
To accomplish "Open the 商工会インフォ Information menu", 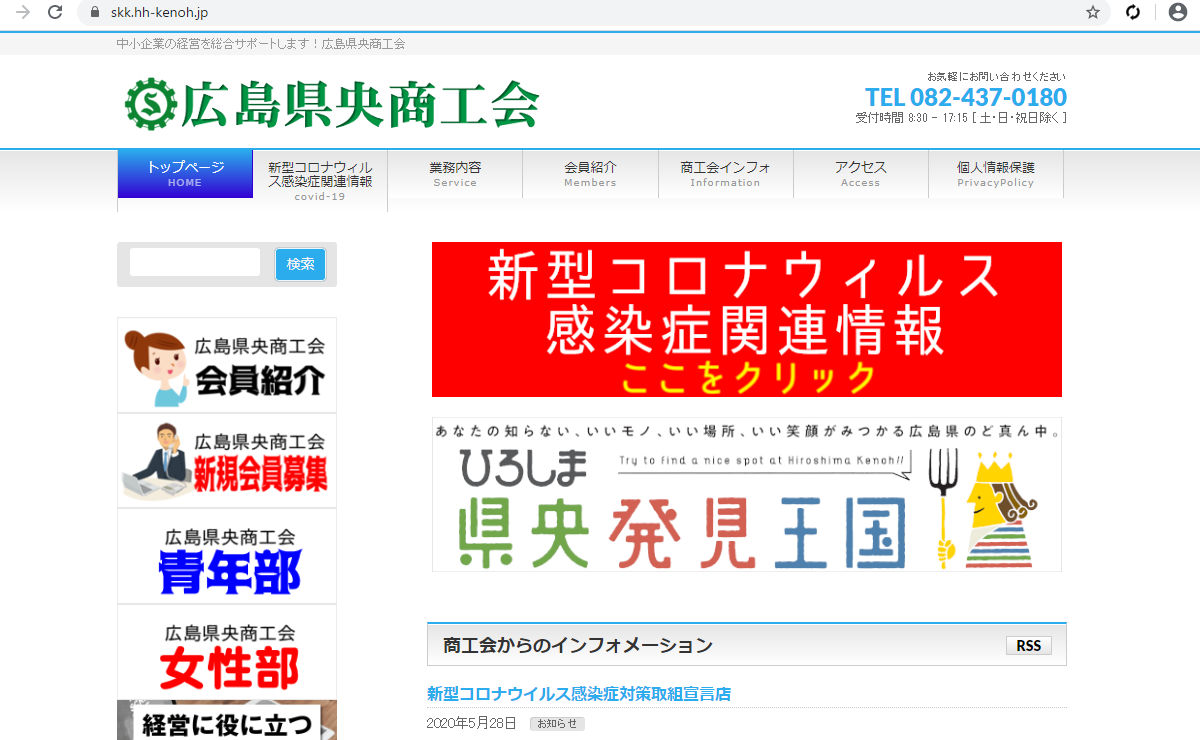I will point(725,174).
